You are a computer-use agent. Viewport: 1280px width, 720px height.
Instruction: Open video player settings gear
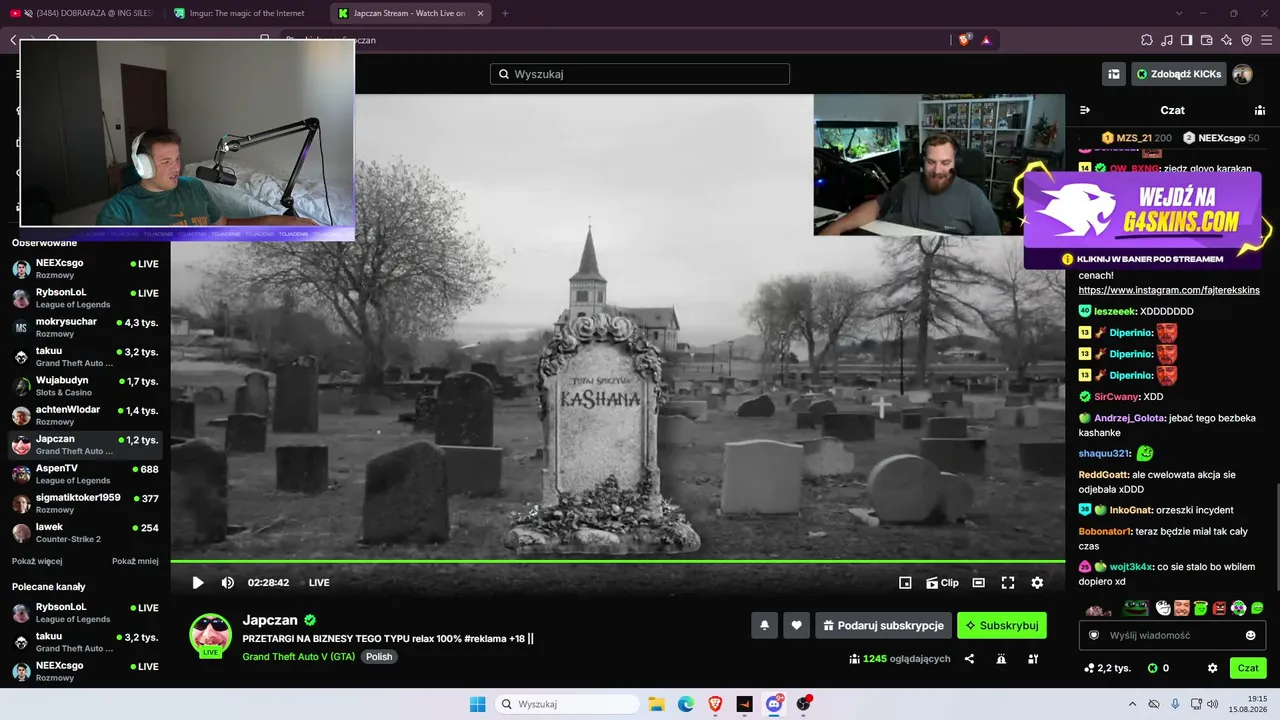(1037, 583)
